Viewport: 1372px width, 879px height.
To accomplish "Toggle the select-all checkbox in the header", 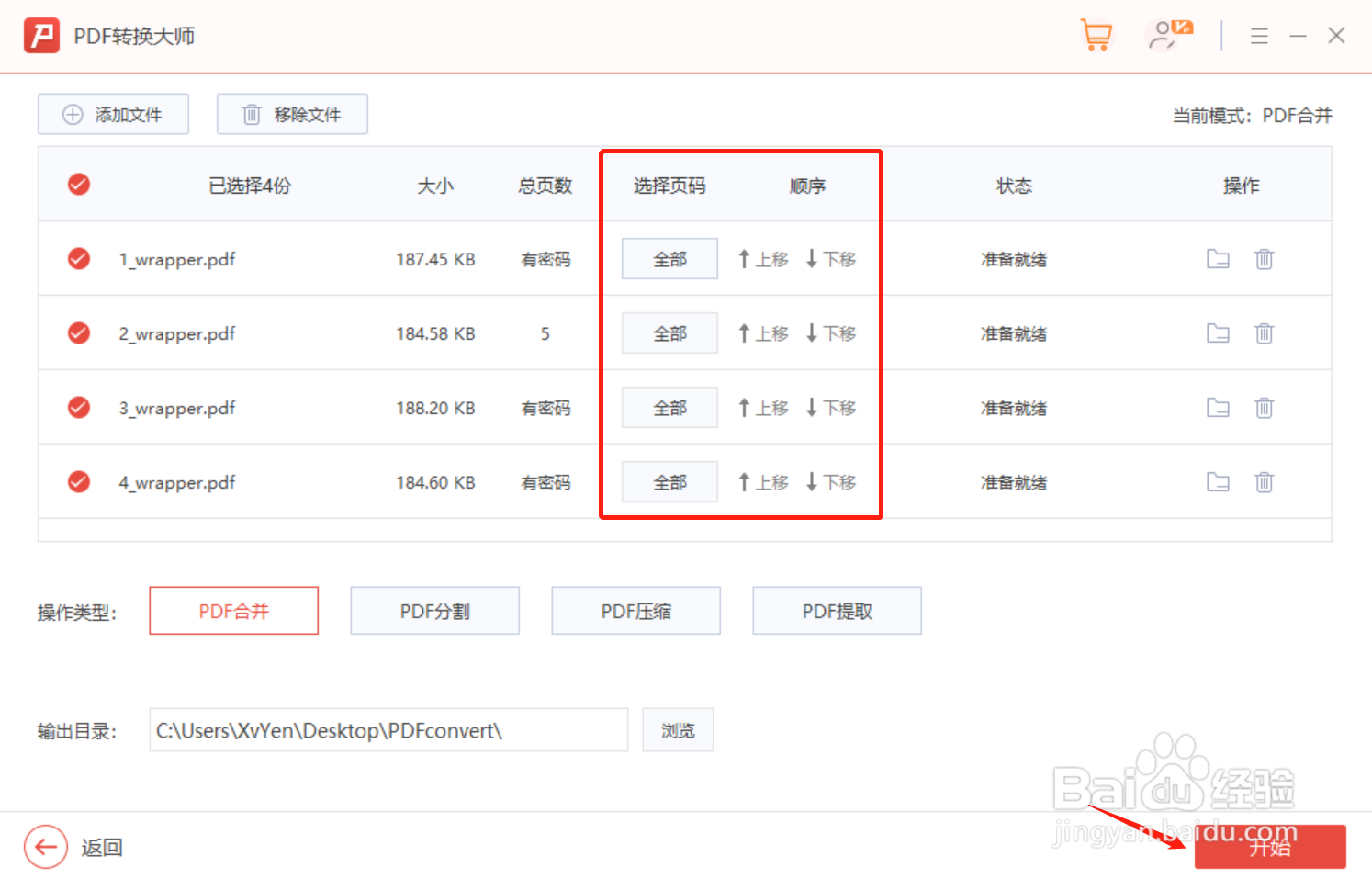I will coord(79,184).
